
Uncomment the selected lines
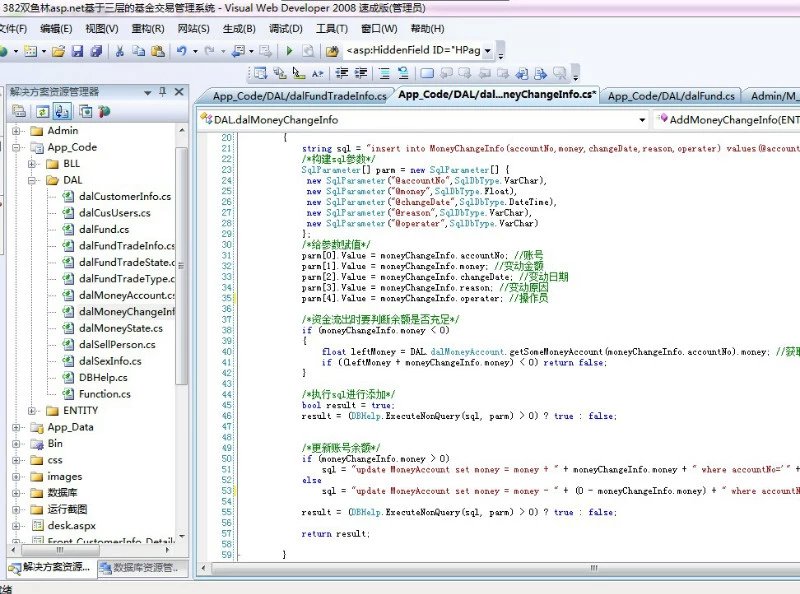tap(403, 73)
